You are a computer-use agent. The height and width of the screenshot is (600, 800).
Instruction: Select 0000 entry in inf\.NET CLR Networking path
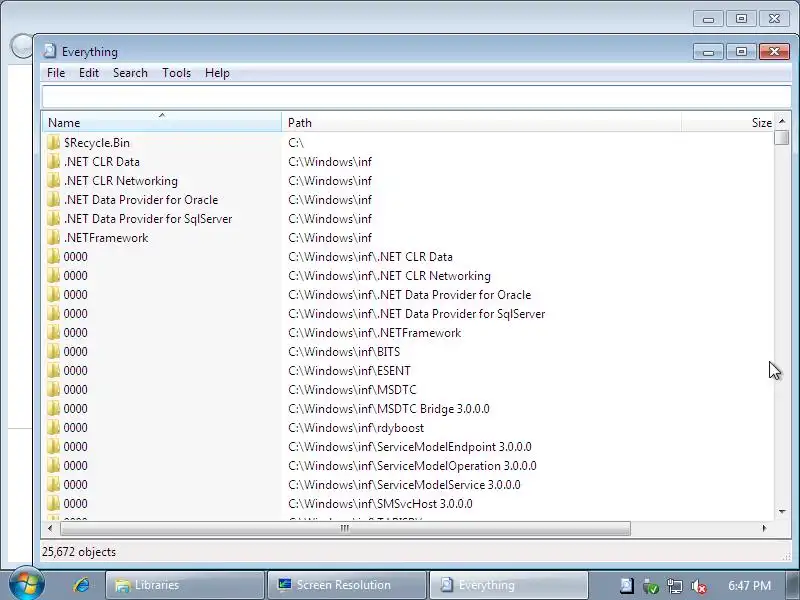coord(76,276)
